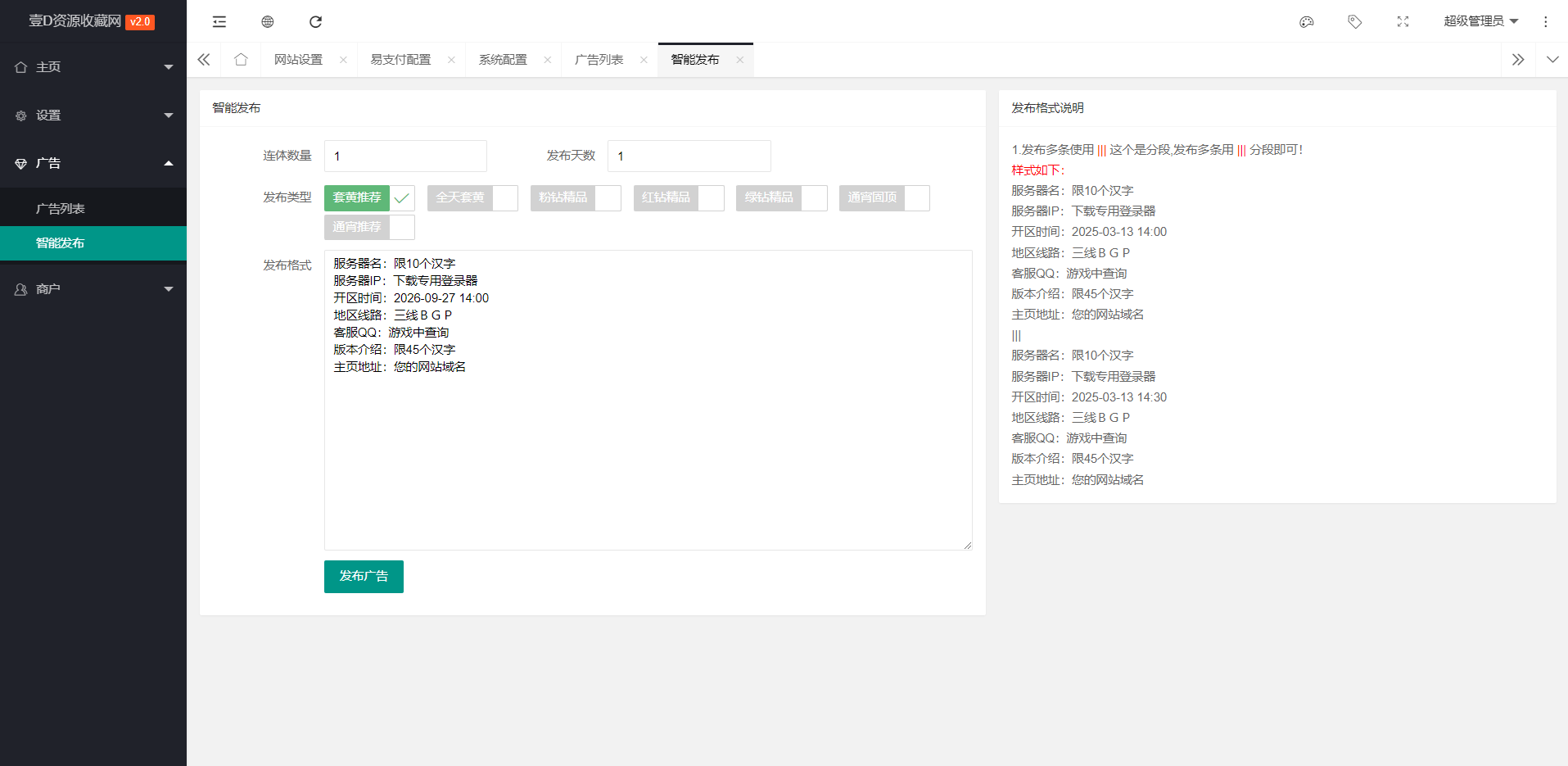Close the 系统配置 tab
1568x766 pixels.
pyautogui.click(x=548, y=60)
